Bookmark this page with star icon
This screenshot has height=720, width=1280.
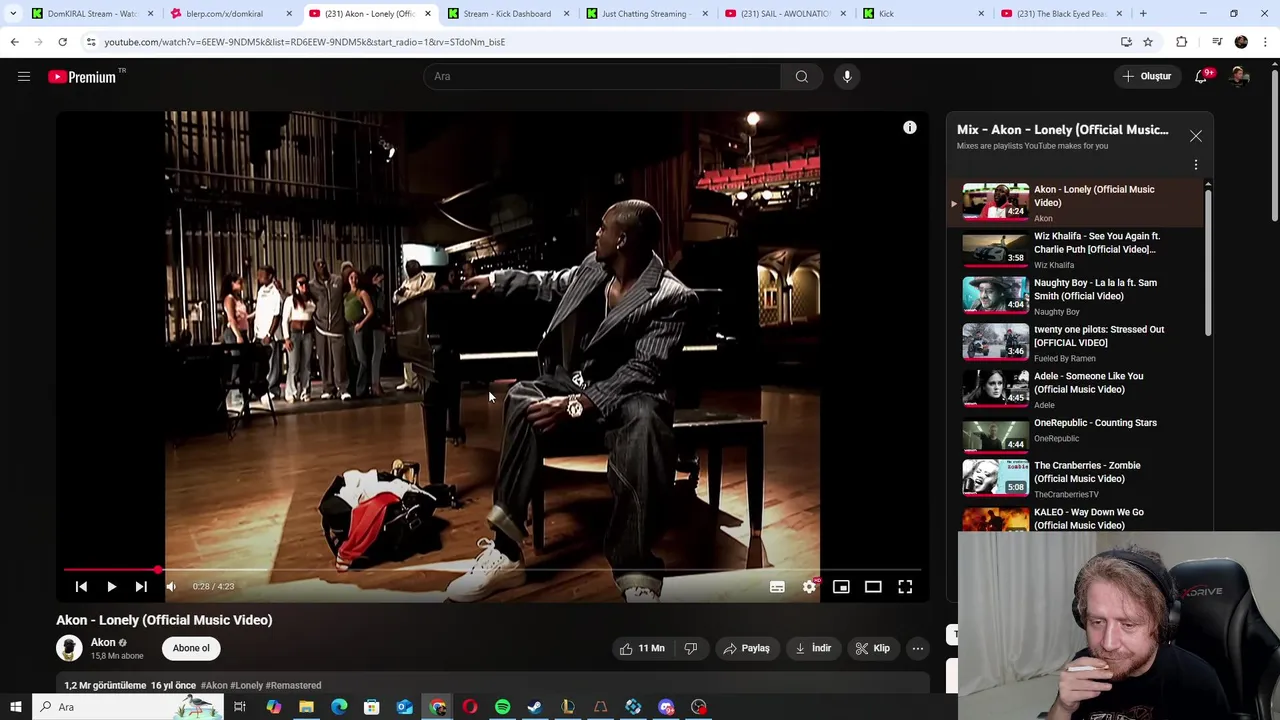[x=1148, y=42]
